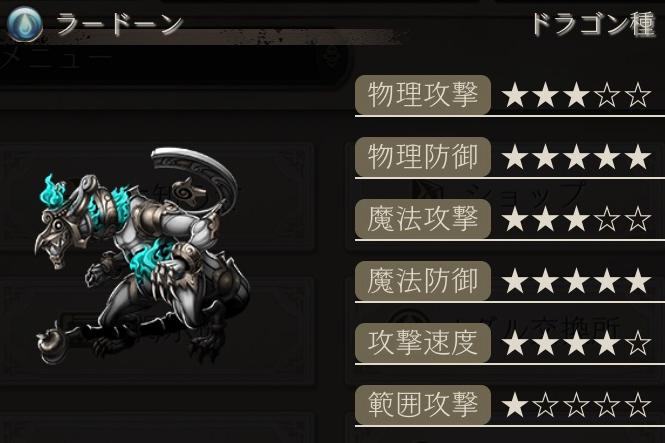Viewport: 665px width, 443px height.
Task: Click the third filled star of 魔法攻撃
Action: click(576, 219)
